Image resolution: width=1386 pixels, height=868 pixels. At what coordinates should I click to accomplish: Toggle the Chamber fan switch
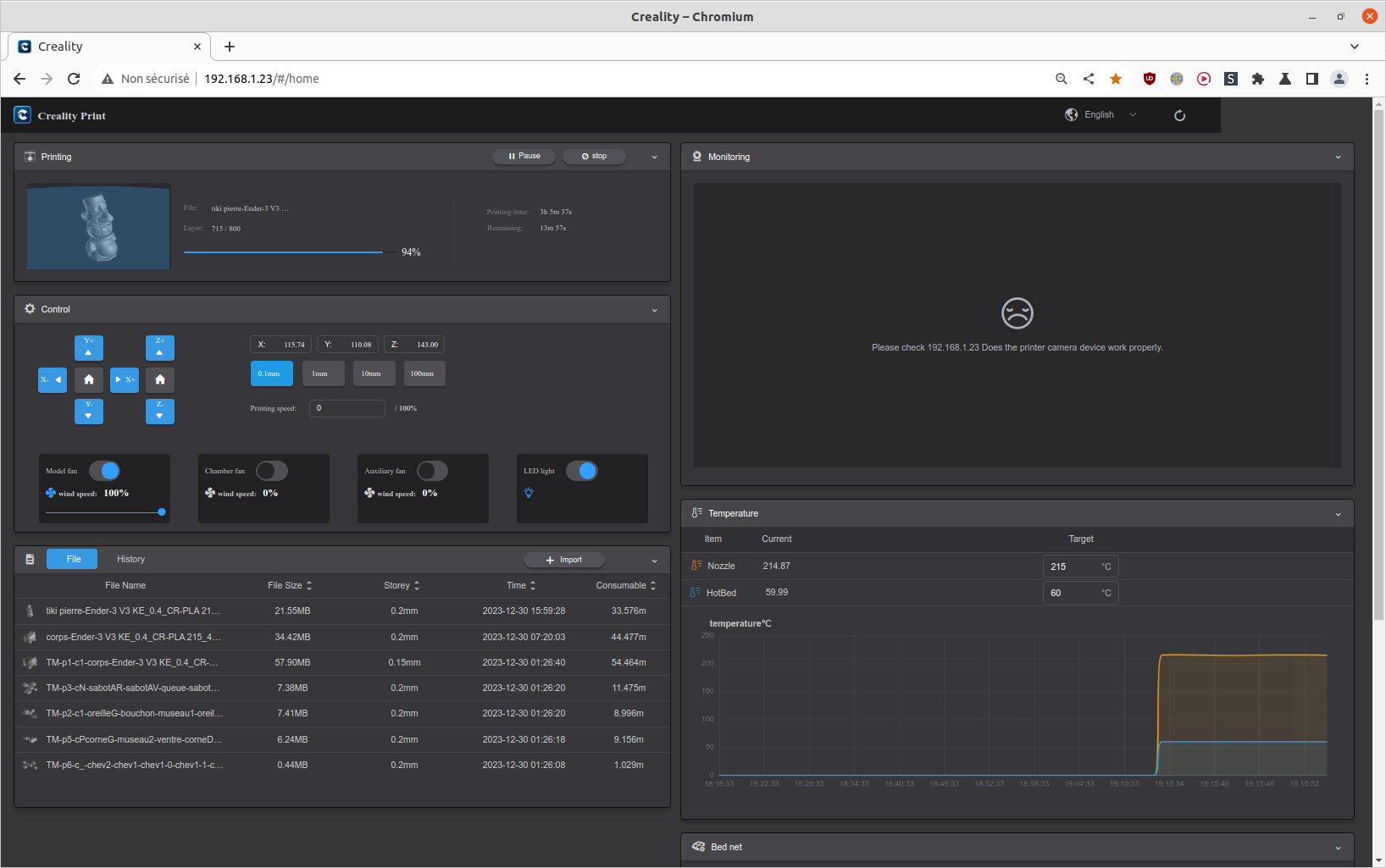pyautogui.click(x=272, y=471)
